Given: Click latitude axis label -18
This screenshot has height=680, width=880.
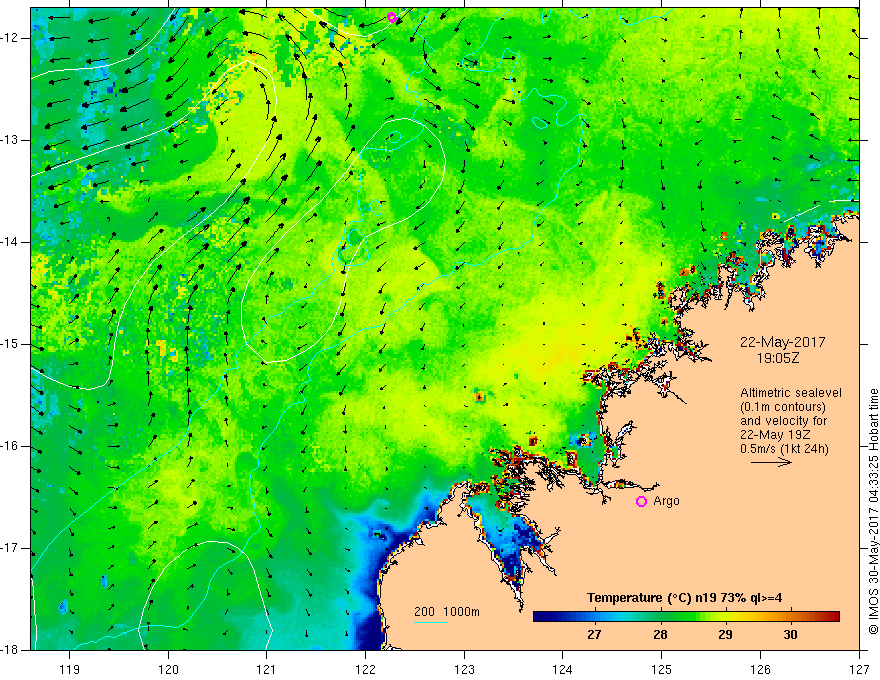Looking at the screenshot, I should (x=11, y=650).
